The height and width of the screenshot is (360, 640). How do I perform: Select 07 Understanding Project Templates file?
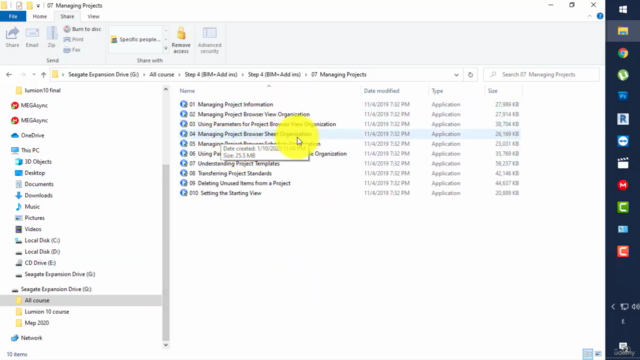coord(234,164)
